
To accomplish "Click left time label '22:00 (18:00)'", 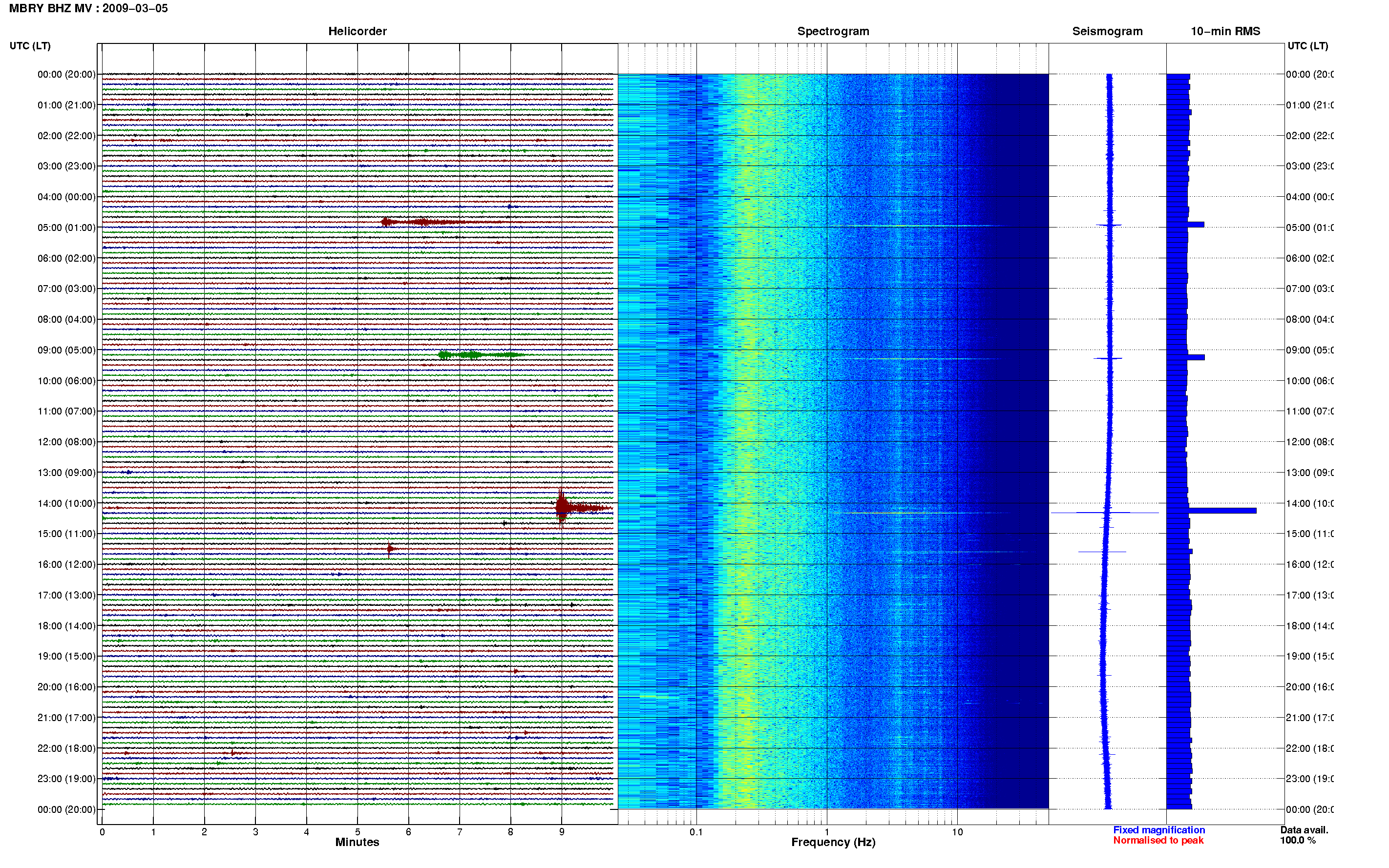I will coord(66,748).
